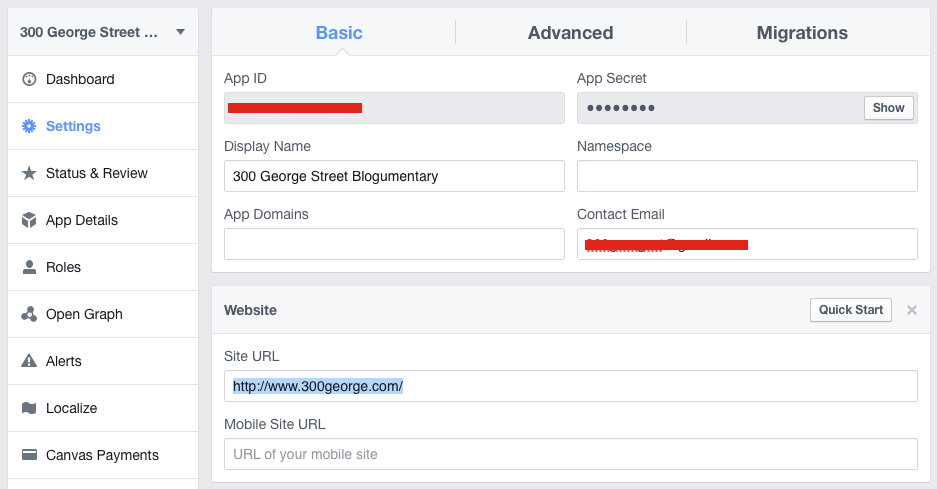
Task: Open Canvas Payments settings
Action: (103, 455)
